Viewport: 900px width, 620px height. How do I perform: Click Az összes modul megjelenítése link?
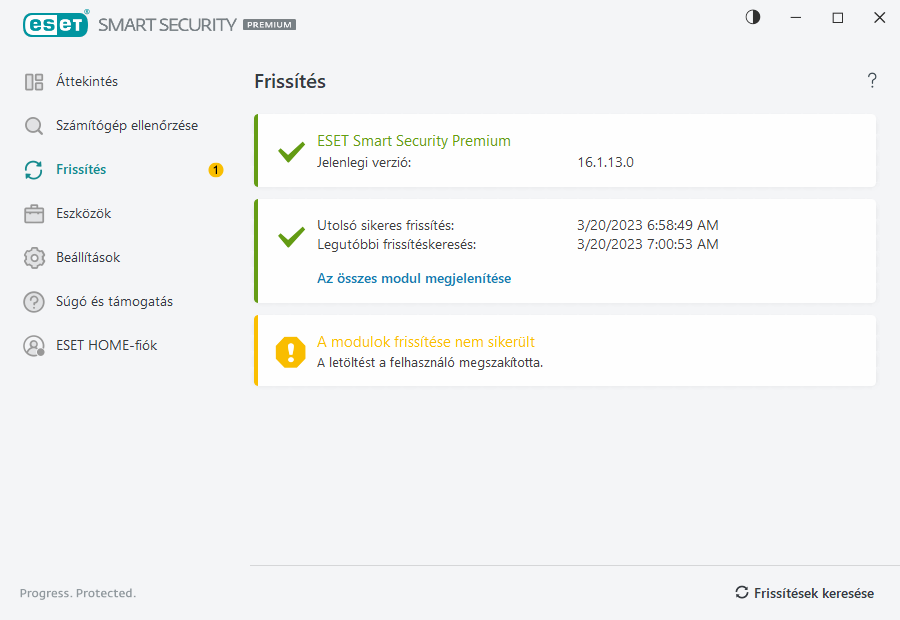coord(414,279)
